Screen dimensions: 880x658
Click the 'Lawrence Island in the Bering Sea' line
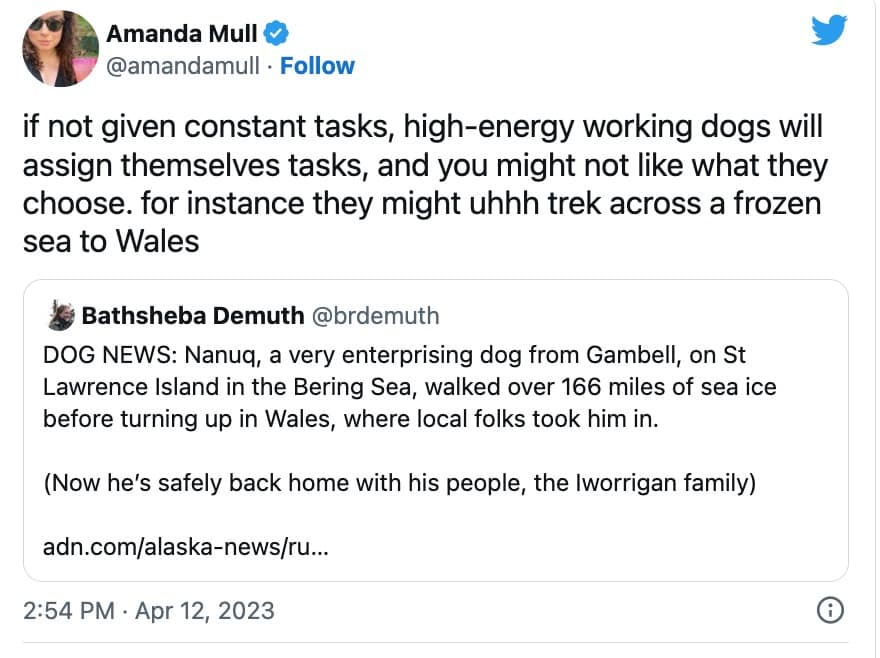point(409,387)
